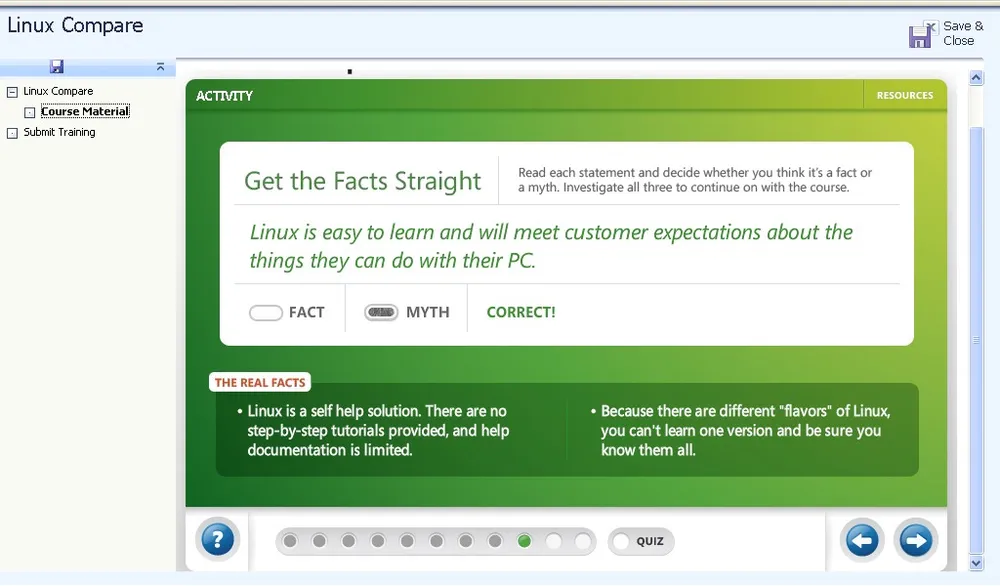The height and width of the screenshot is (586, 1000).
Task: Go to the previous page with left arrow
Action: tap(861, 541)
